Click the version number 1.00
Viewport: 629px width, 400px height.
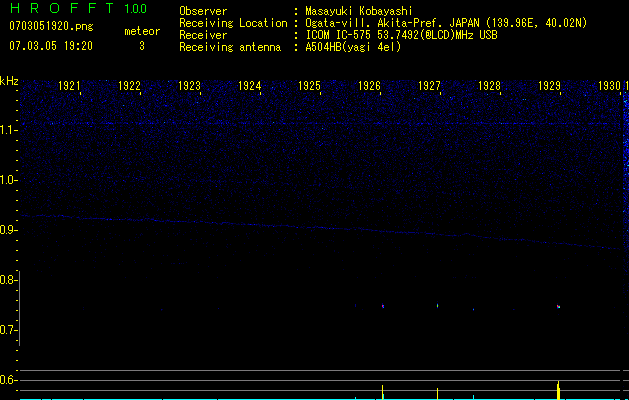135,8
